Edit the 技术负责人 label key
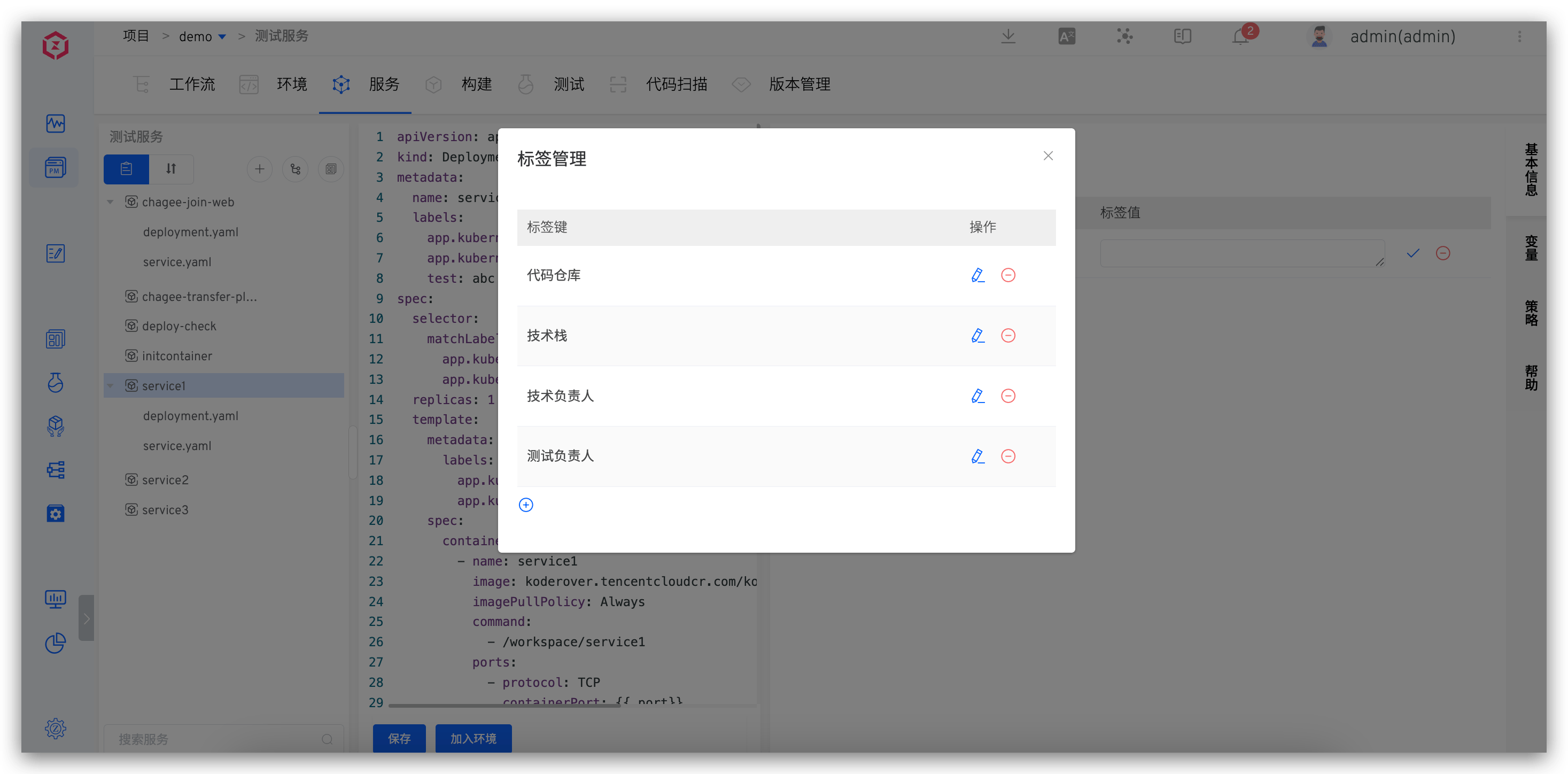 click(977, 396)
